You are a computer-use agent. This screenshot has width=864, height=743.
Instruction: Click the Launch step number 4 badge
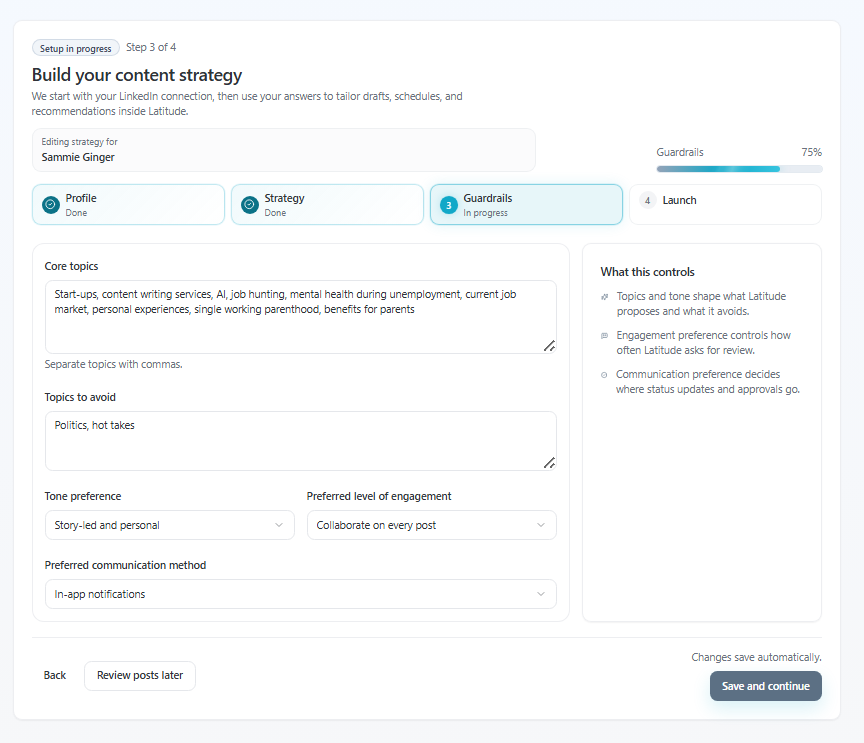(647, 201)
